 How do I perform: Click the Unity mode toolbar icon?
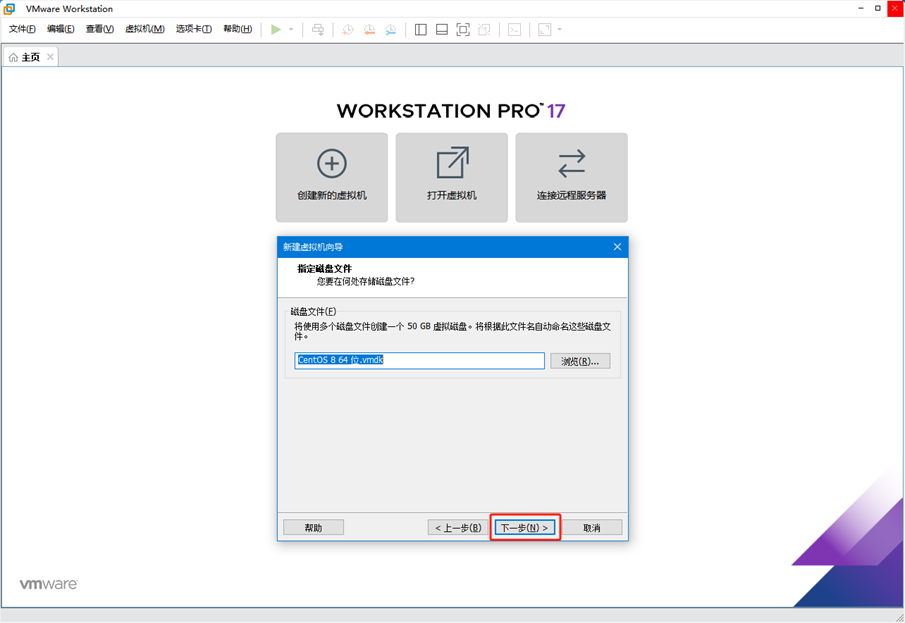point(484,29)
